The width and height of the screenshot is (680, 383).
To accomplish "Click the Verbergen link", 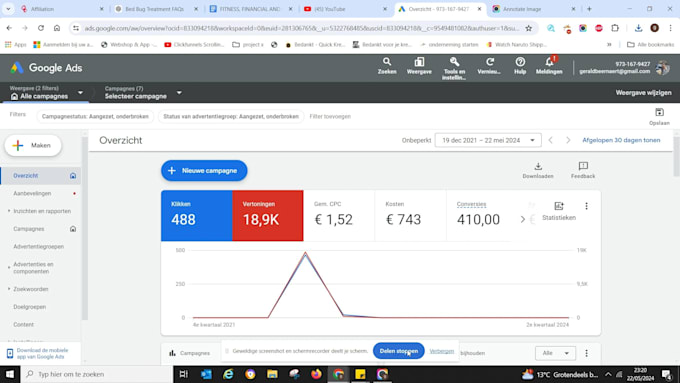I will [x=441, y=351].
